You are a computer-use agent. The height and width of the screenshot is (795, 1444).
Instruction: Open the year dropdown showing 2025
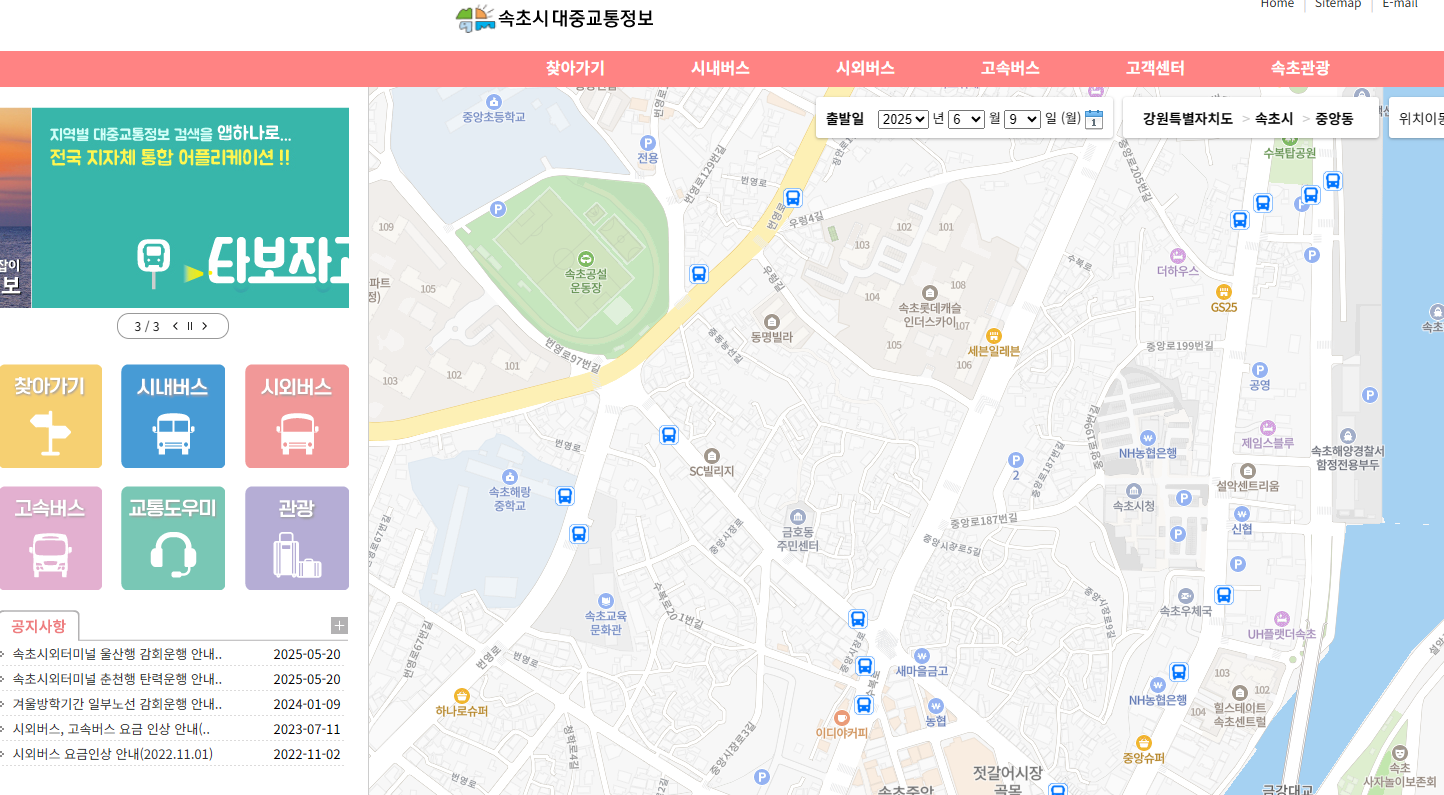pyautogui.click(x=903, y=118)
